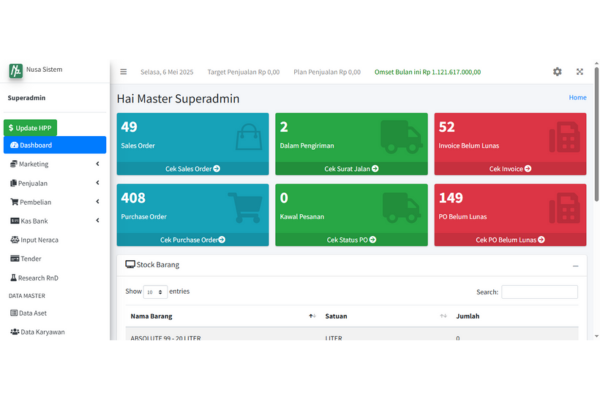Open Input Neraca in the sidebar
Image resolution: width=600 pixels, height=400 pixels.
(42, 239)
